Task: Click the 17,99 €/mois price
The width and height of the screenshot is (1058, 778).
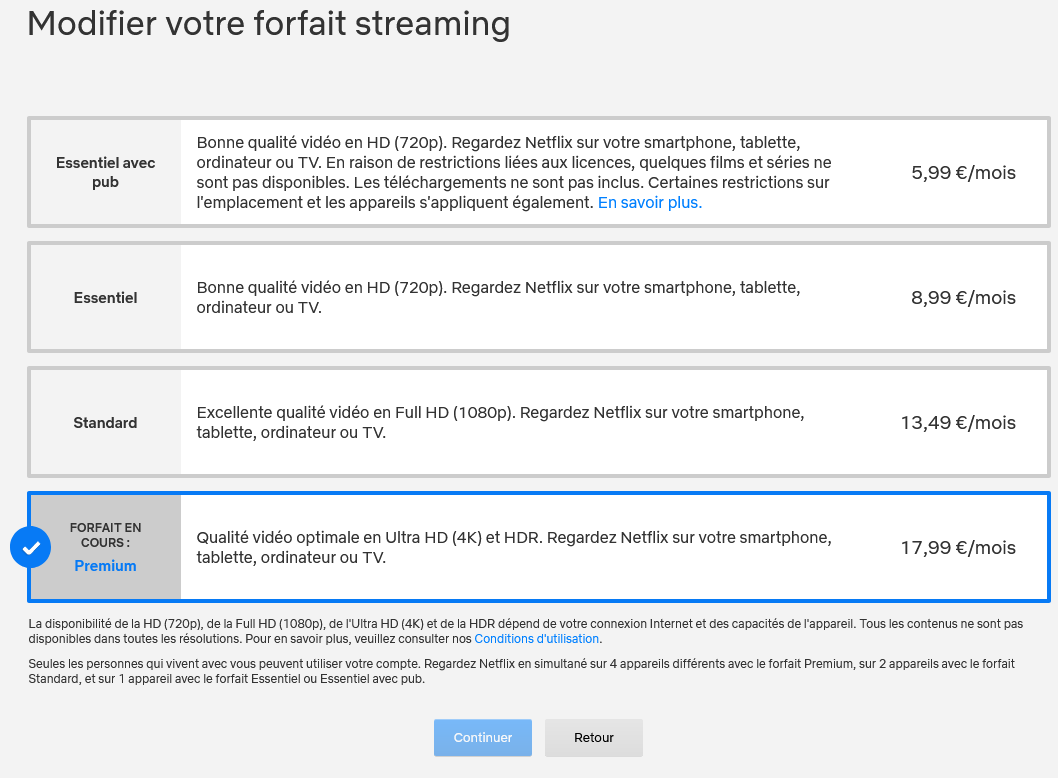Action: 958,547
